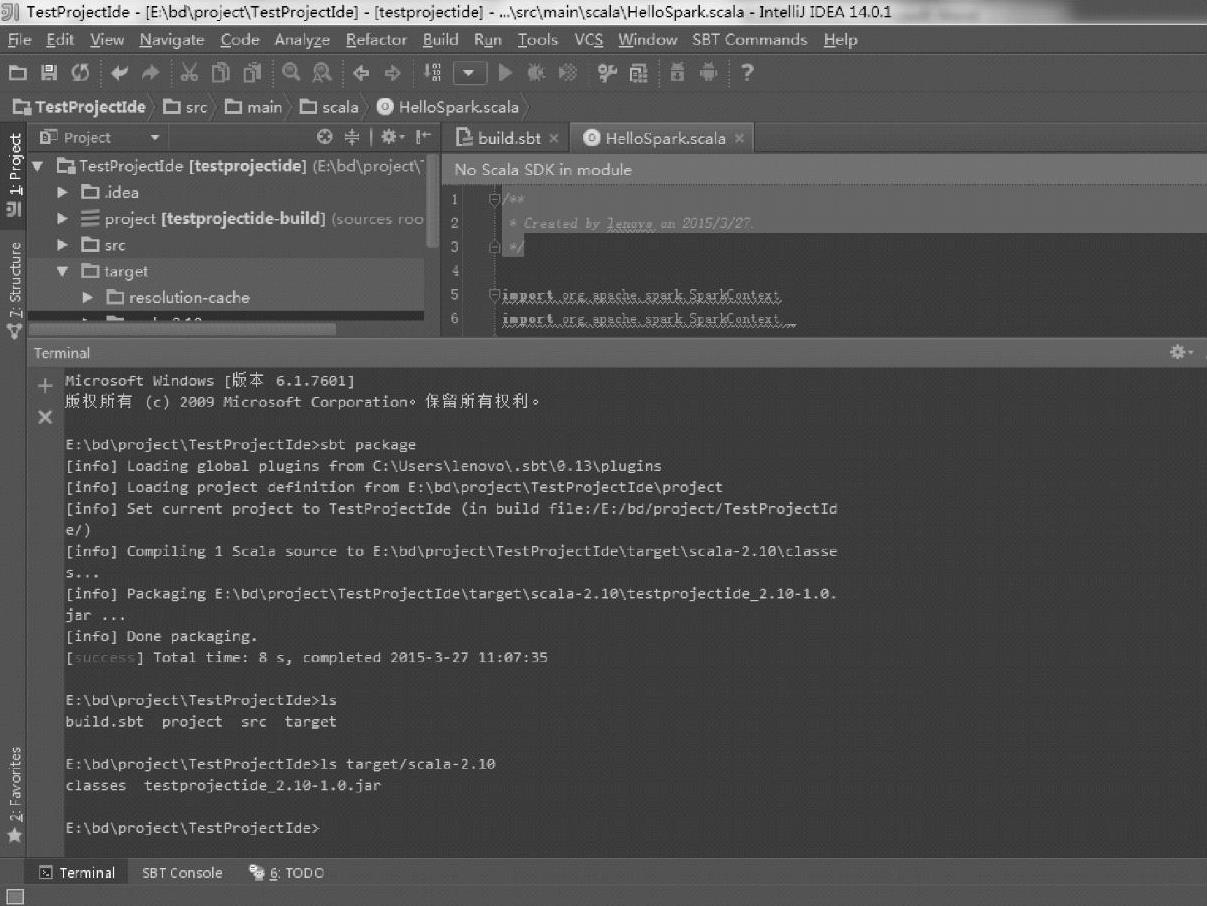Screen dimensions: 1207x906
Task: Open Project panel gear settings
Action: pos(391,137)
